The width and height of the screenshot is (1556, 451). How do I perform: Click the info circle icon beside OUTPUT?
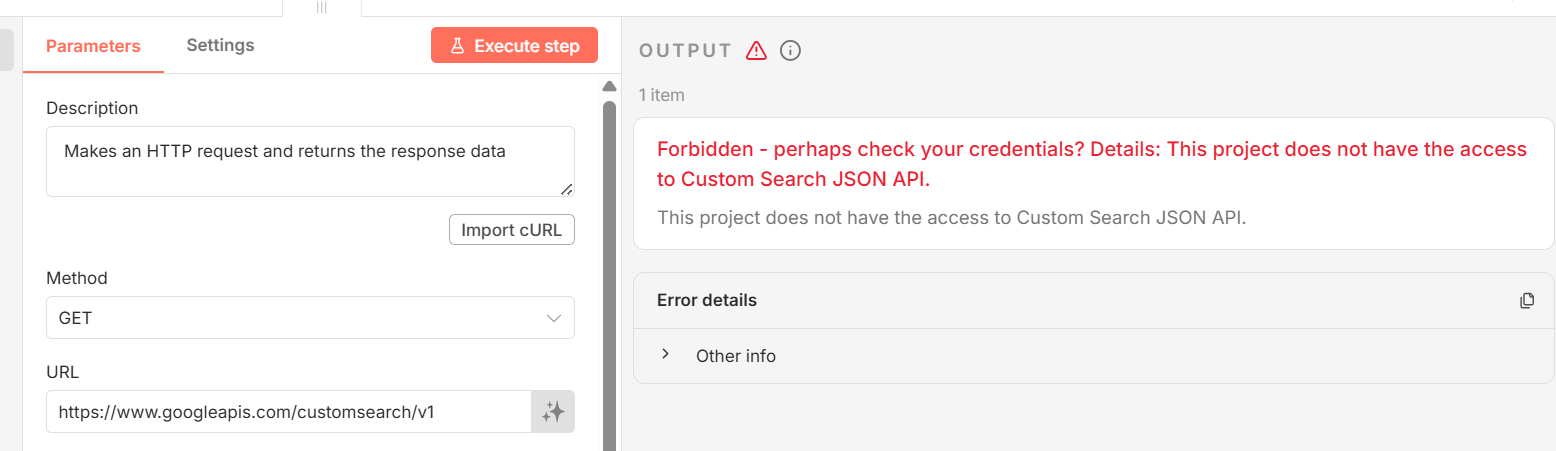click(x=790, y=50)
